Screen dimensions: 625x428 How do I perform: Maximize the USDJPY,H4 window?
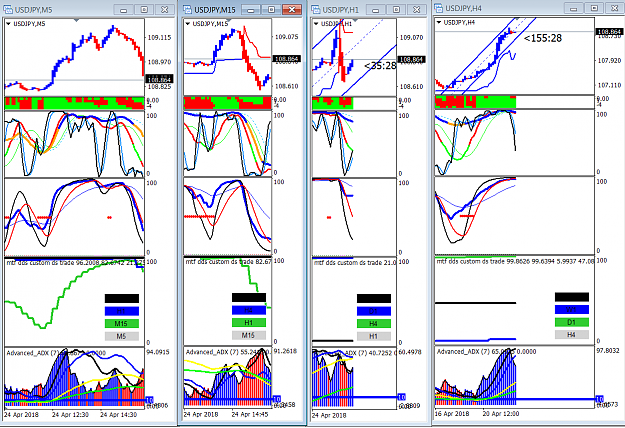click(594, 8)
